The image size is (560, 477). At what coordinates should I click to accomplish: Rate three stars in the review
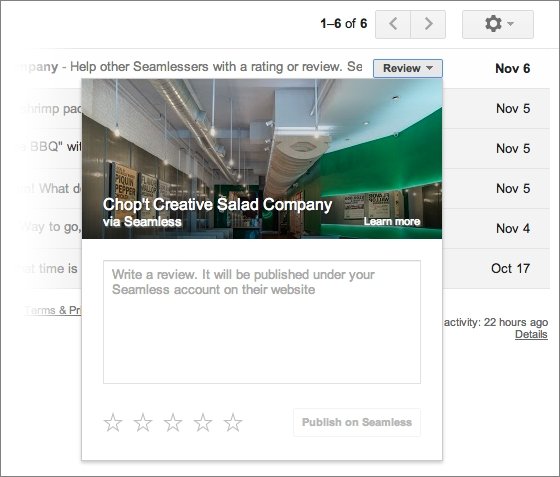click(x=173, y=422)
